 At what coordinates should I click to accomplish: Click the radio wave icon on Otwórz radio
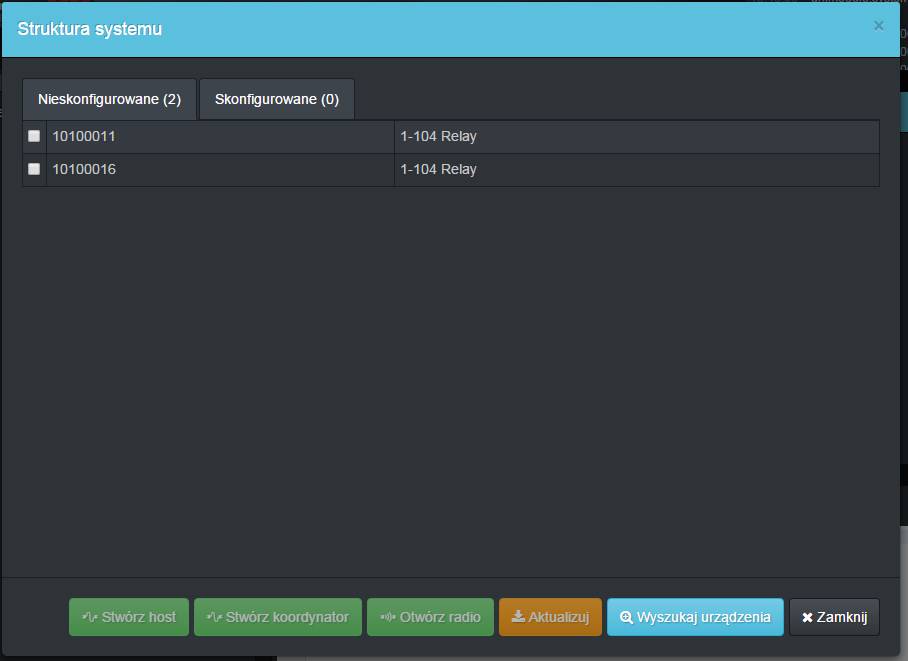[388, 618]
